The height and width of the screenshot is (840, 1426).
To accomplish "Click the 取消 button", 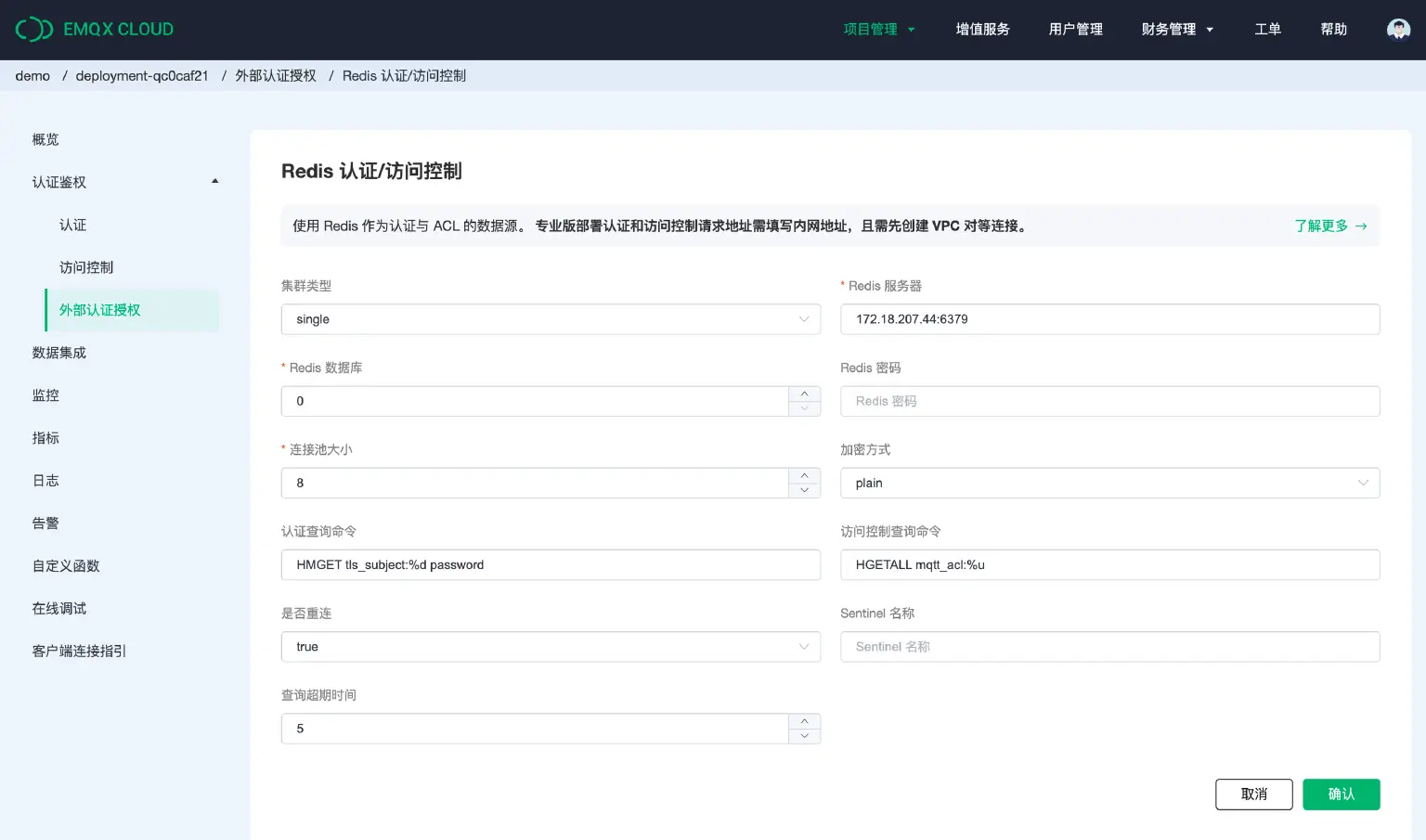I will (1253, 794).
